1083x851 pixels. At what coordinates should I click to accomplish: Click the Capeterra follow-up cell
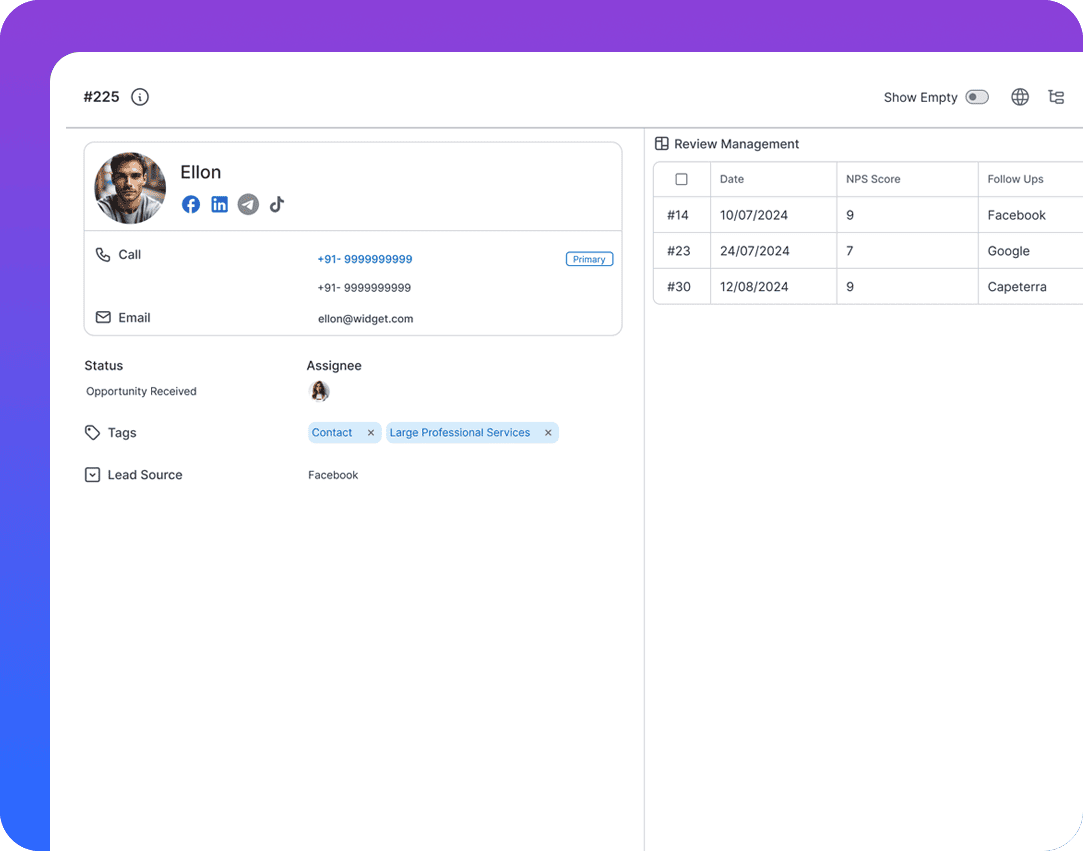(x=1030, y=287)
